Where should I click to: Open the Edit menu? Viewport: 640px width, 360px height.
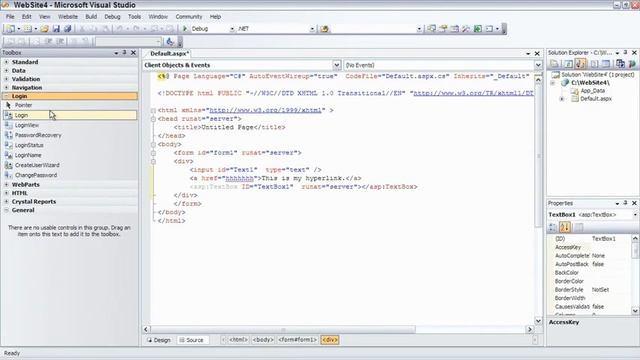(x=27, y=17)
